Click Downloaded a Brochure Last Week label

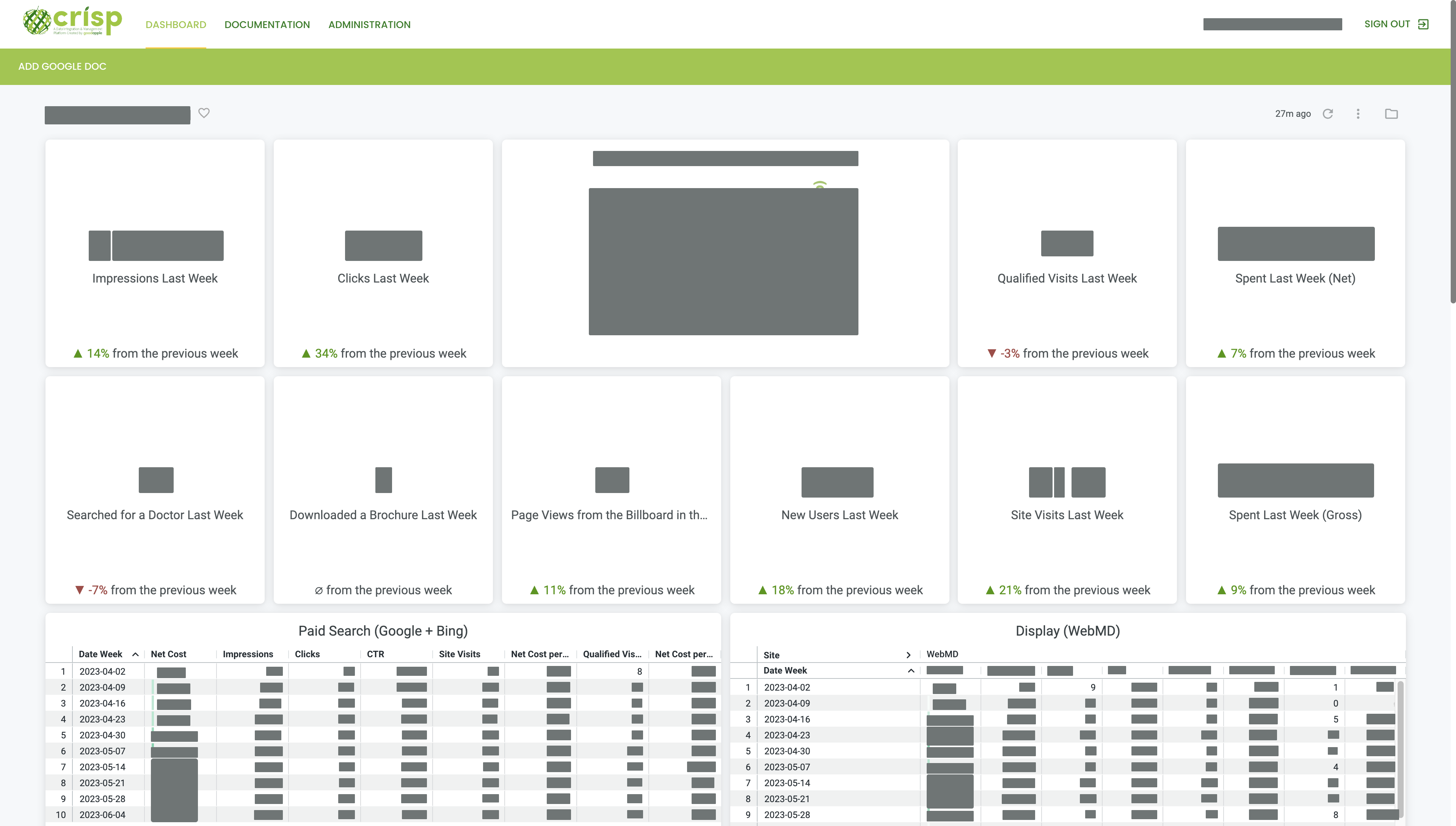tap(383, 515)
